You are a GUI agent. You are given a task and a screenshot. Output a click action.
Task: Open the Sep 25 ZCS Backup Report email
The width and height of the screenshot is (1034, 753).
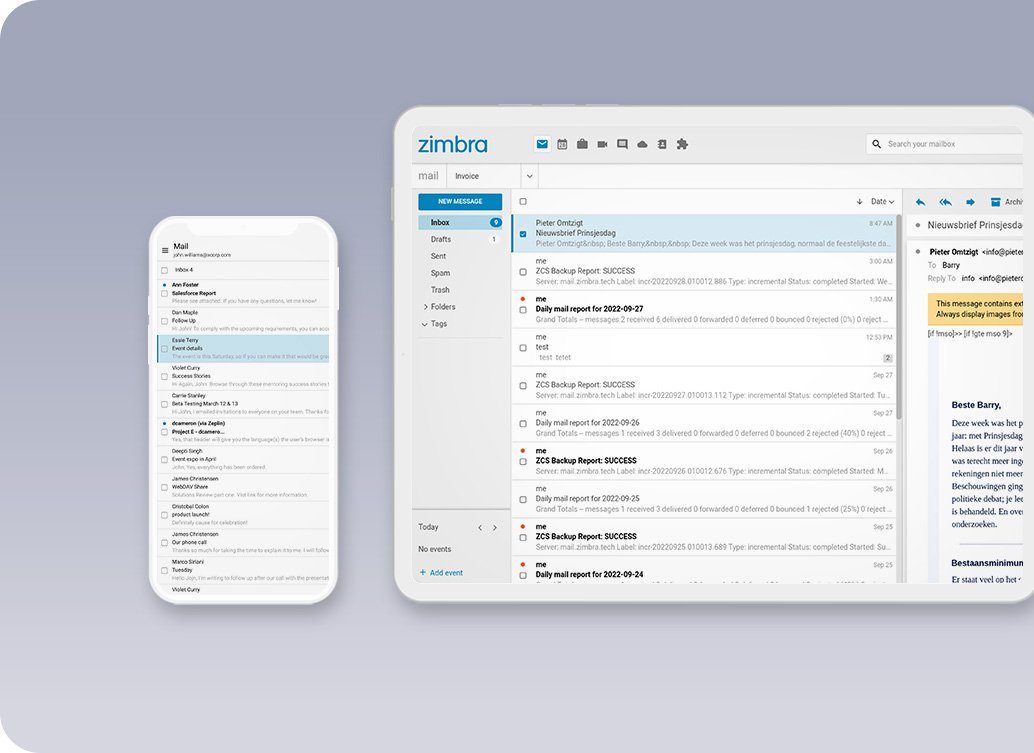tap(704, 537)
